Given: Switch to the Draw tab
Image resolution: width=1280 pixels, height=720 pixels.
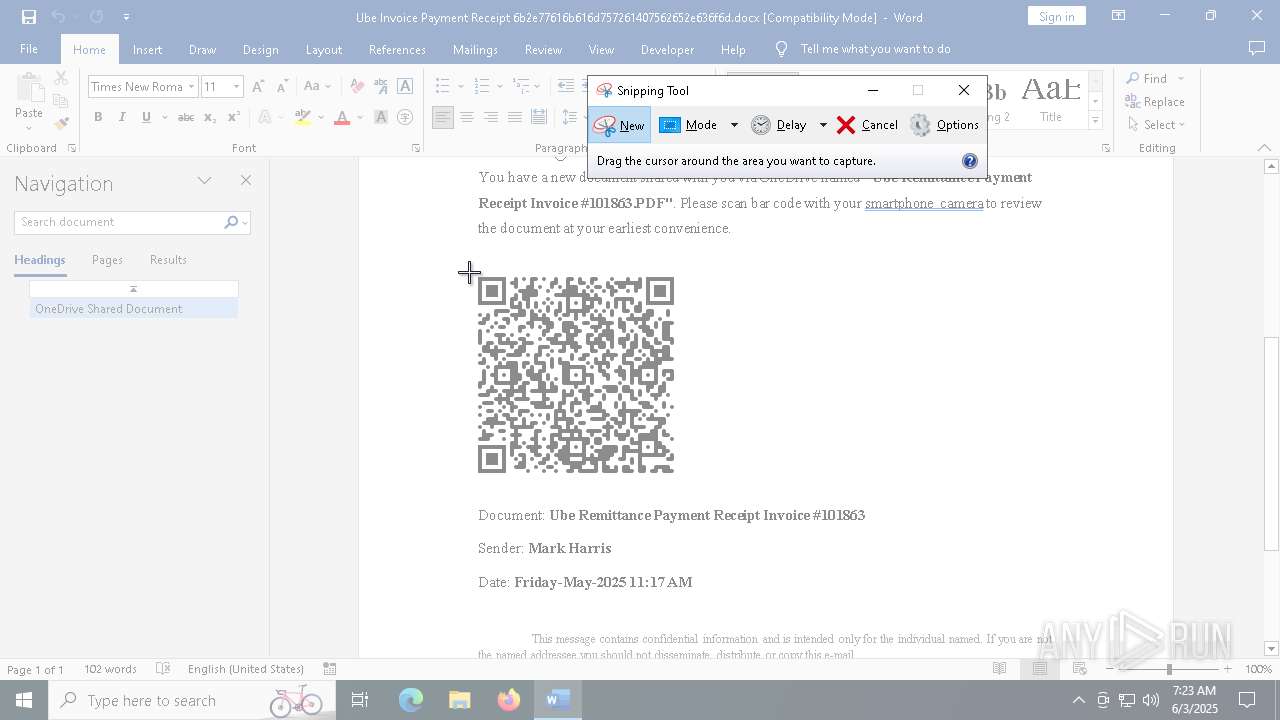Looking at the screenshot, I should pyautogui.click(x=202, y=50).
